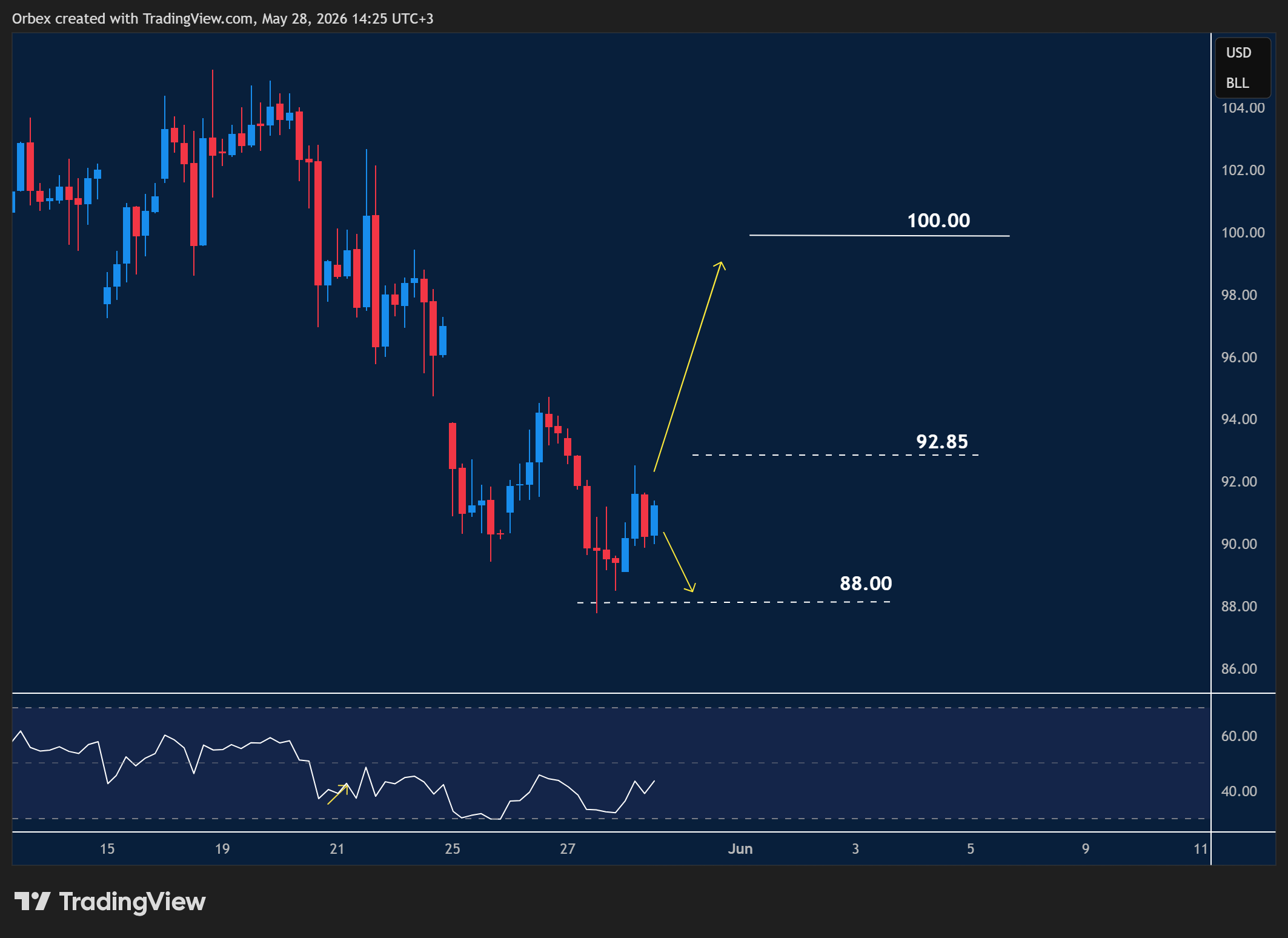The width and height of the screenshot is (1288, 938).
Task: Click the date label 11 on time axis
Action: 1201,849
